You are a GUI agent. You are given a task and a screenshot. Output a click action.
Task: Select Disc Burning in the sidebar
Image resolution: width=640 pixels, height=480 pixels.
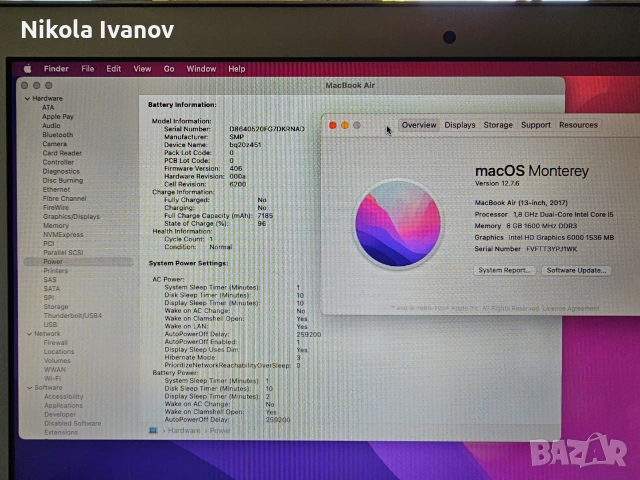[x=62, y=180]
